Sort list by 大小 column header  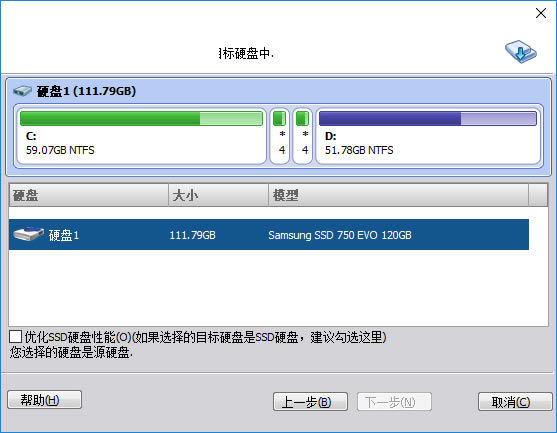pos(218,195)
